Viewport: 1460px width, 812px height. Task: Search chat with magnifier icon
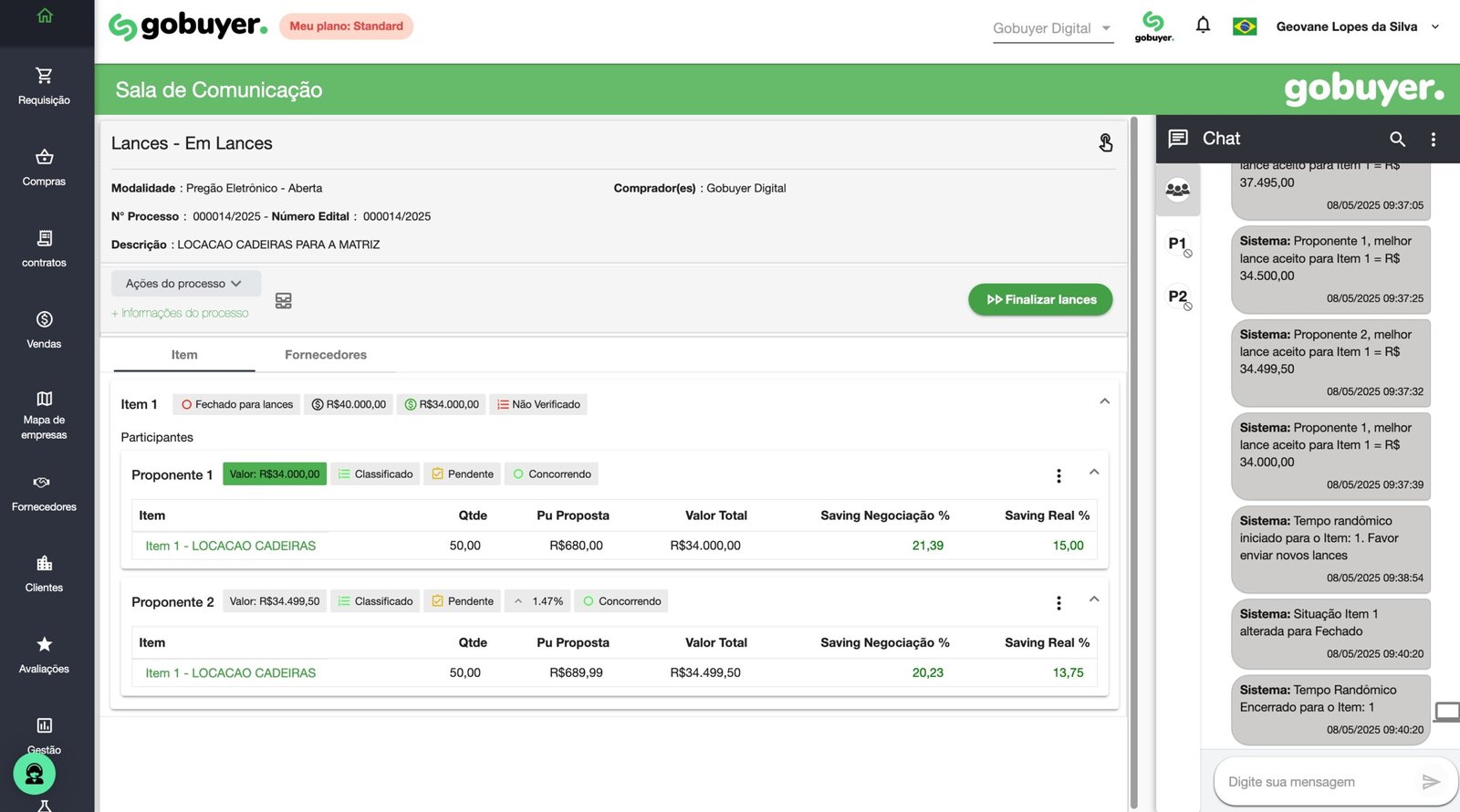point(1397,139)
